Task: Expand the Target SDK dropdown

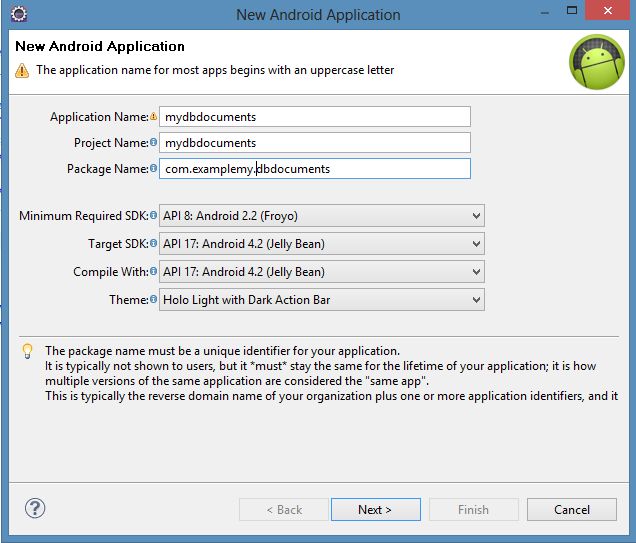Action: [321, 244]
